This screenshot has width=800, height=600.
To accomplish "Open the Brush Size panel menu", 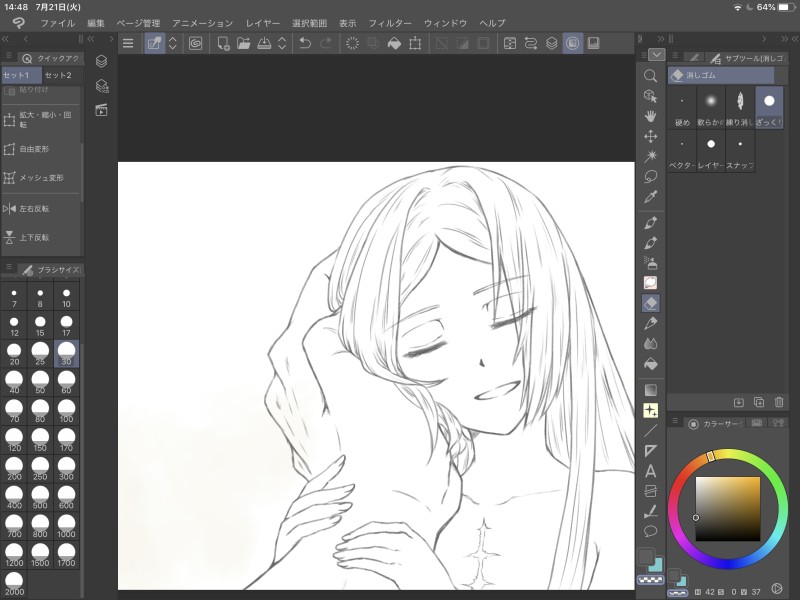I will [9, 267].
